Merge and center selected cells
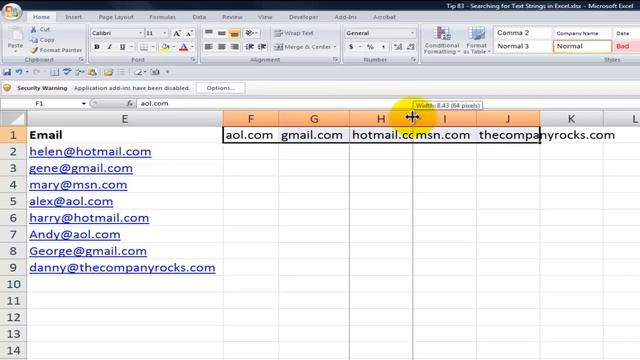Viewport: 640px width, 360px height. [x=302, y=47]
